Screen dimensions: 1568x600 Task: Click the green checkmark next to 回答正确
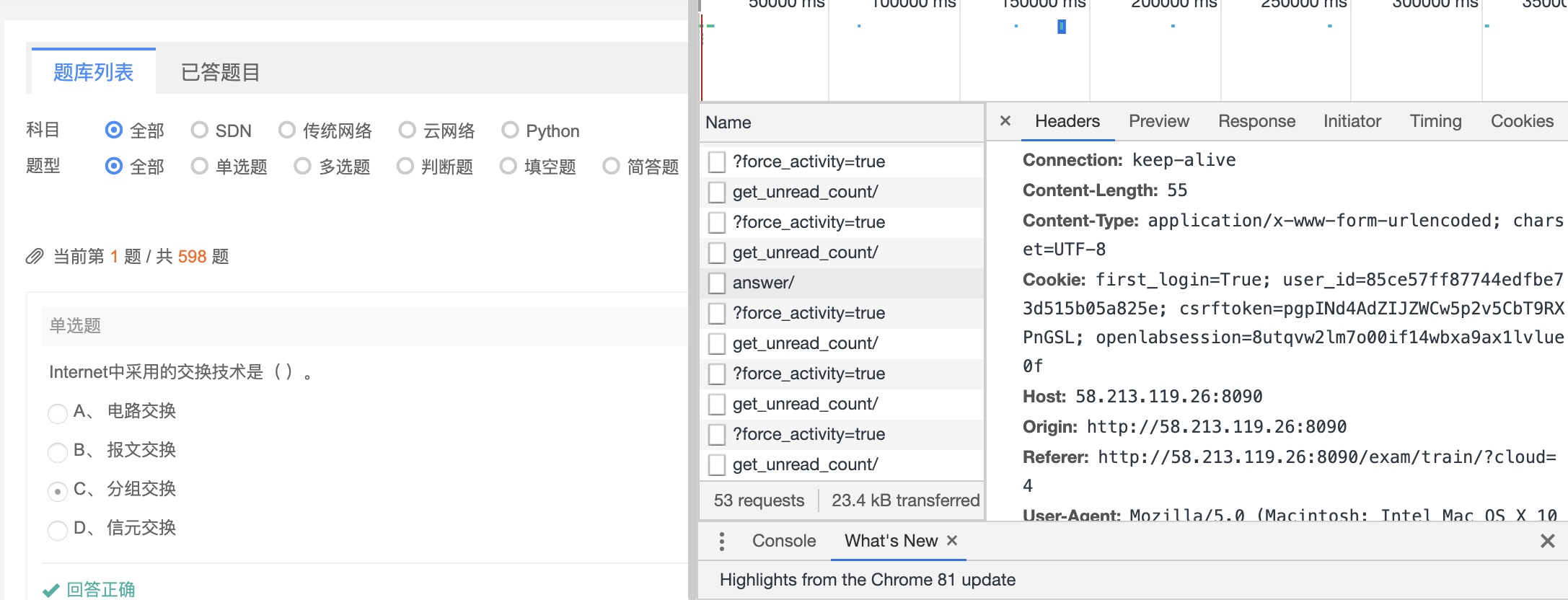tap(50, 590)
